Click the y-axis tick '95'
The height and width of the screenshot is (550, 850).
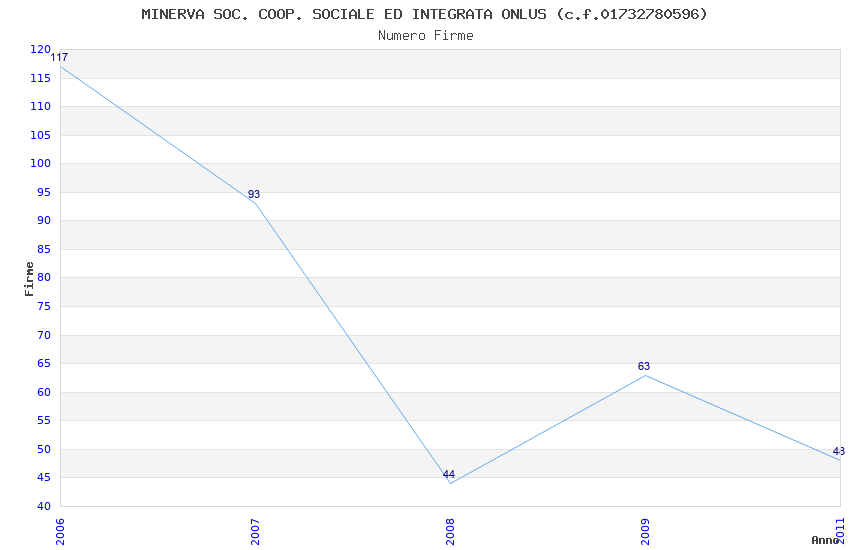click(x=44, y=192)
